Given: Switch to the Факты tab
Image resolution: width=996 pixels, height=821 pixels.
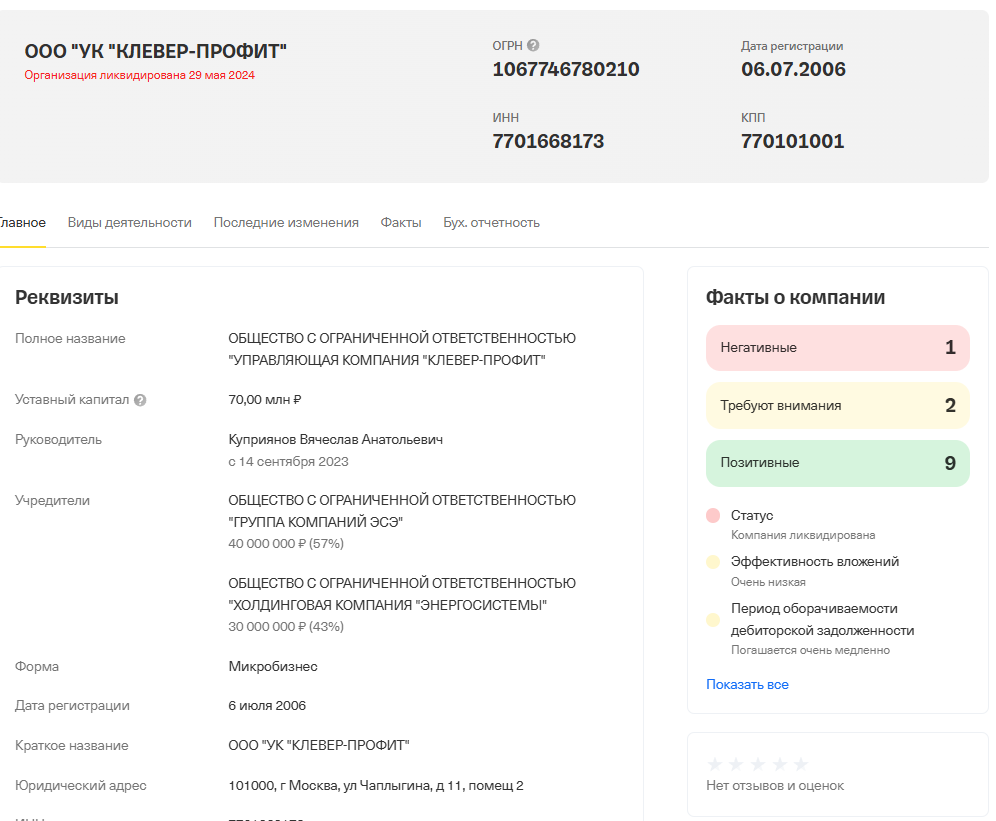Looking at the screenshot, I should [x=401, y=222].
